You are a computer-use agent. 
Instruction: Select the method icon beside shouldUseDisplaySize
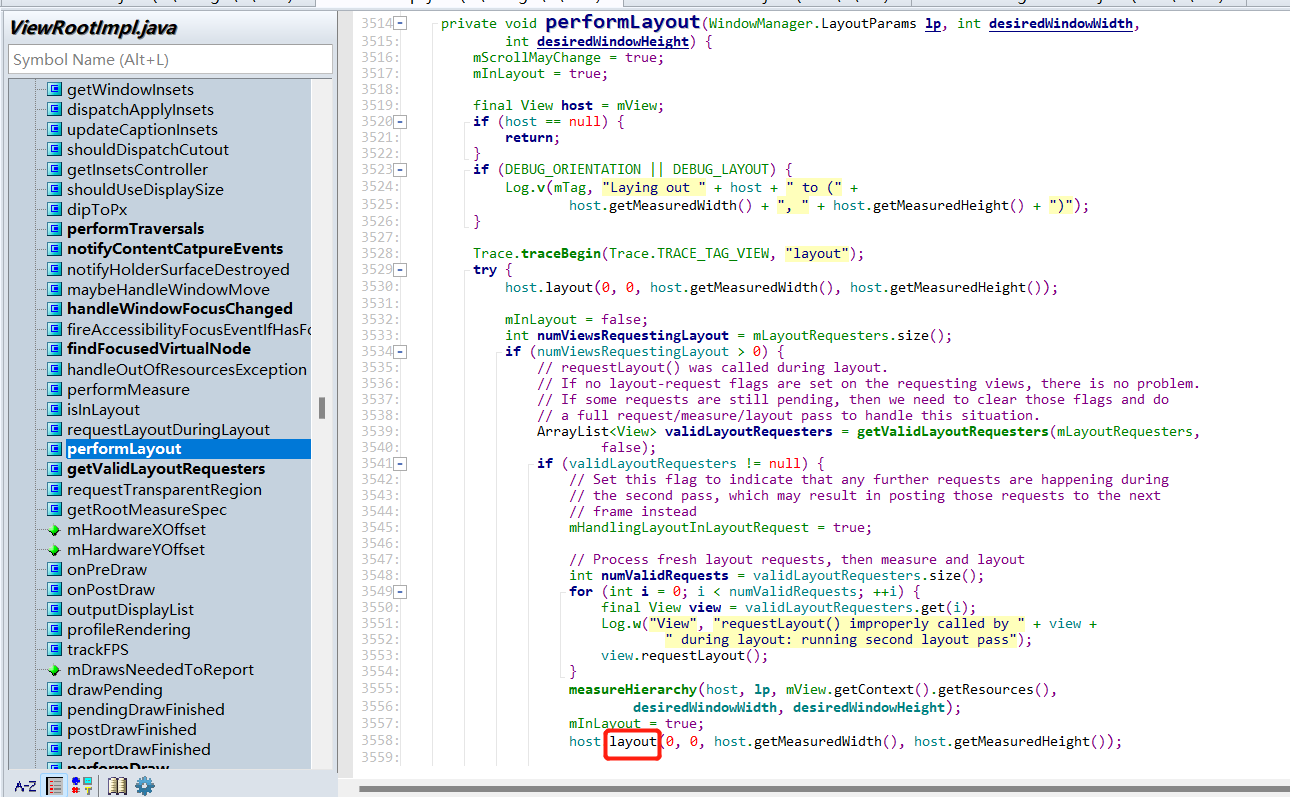[54, 190]
